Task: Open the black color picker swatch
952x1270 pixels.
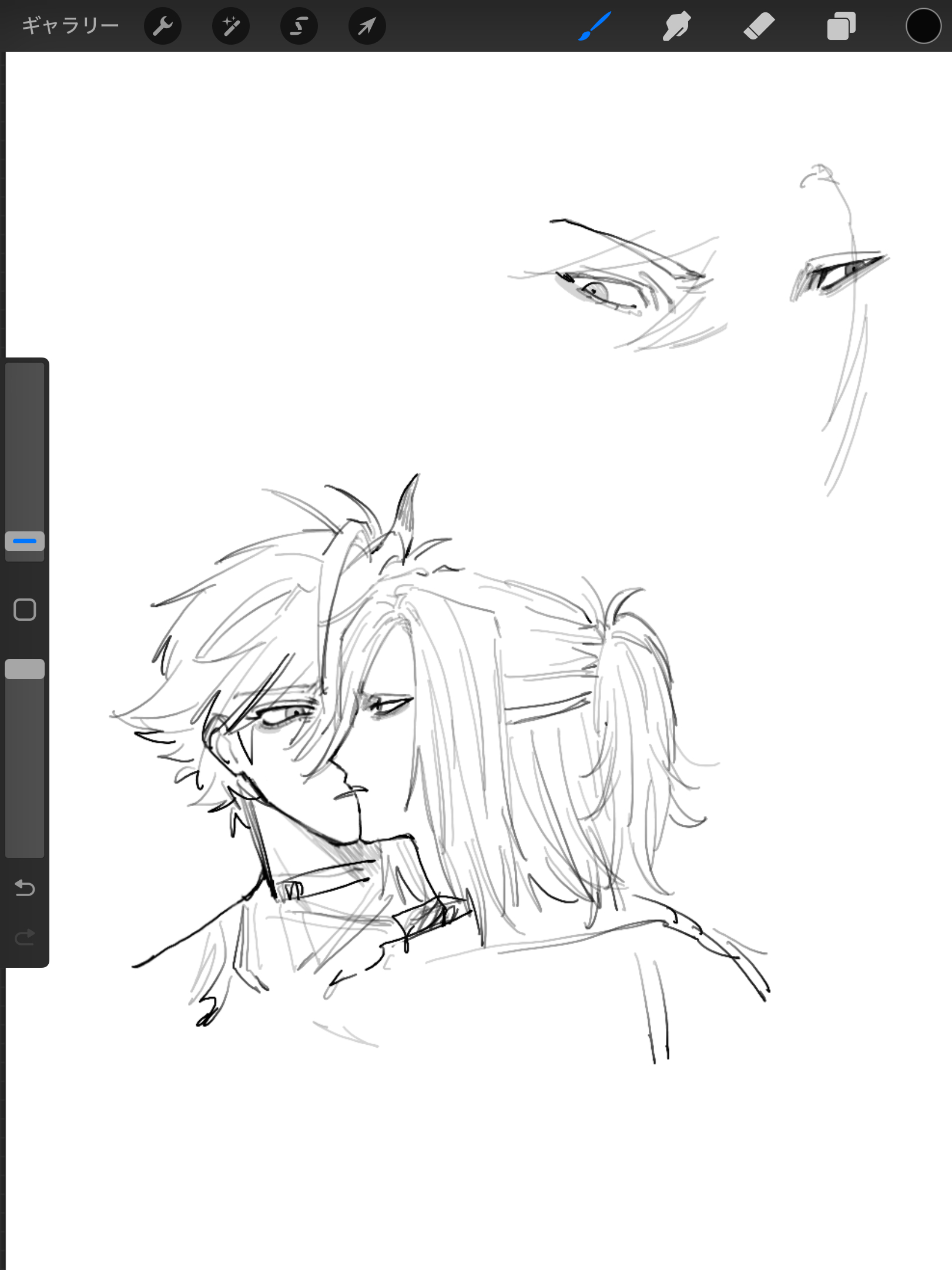Action: point(923,26)
